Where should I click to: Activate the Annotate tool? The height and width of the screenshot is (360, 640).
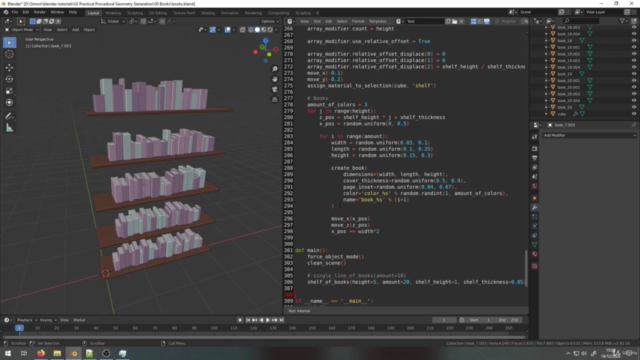(9, 116)
